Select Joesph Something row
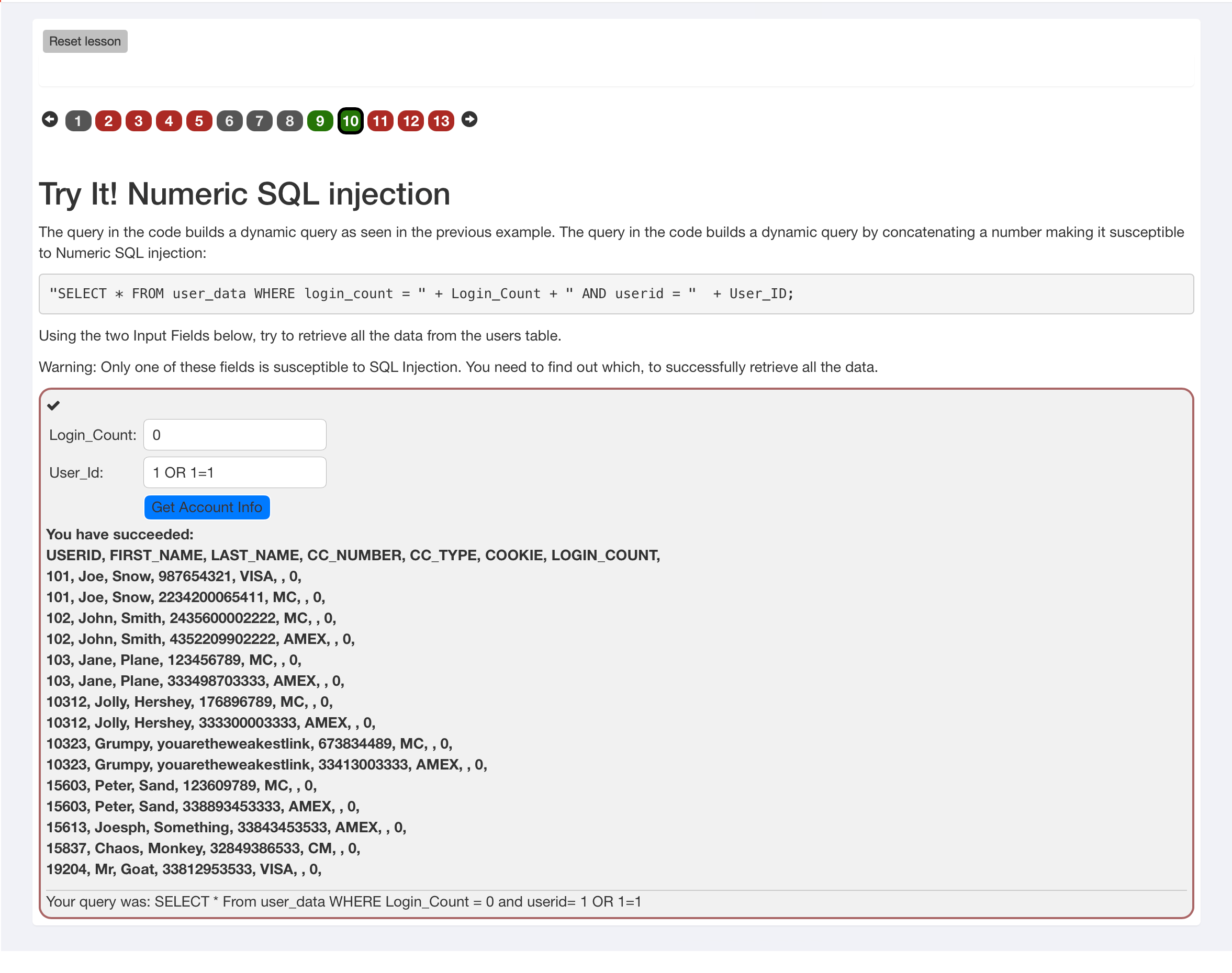 [x=226, y=828]
